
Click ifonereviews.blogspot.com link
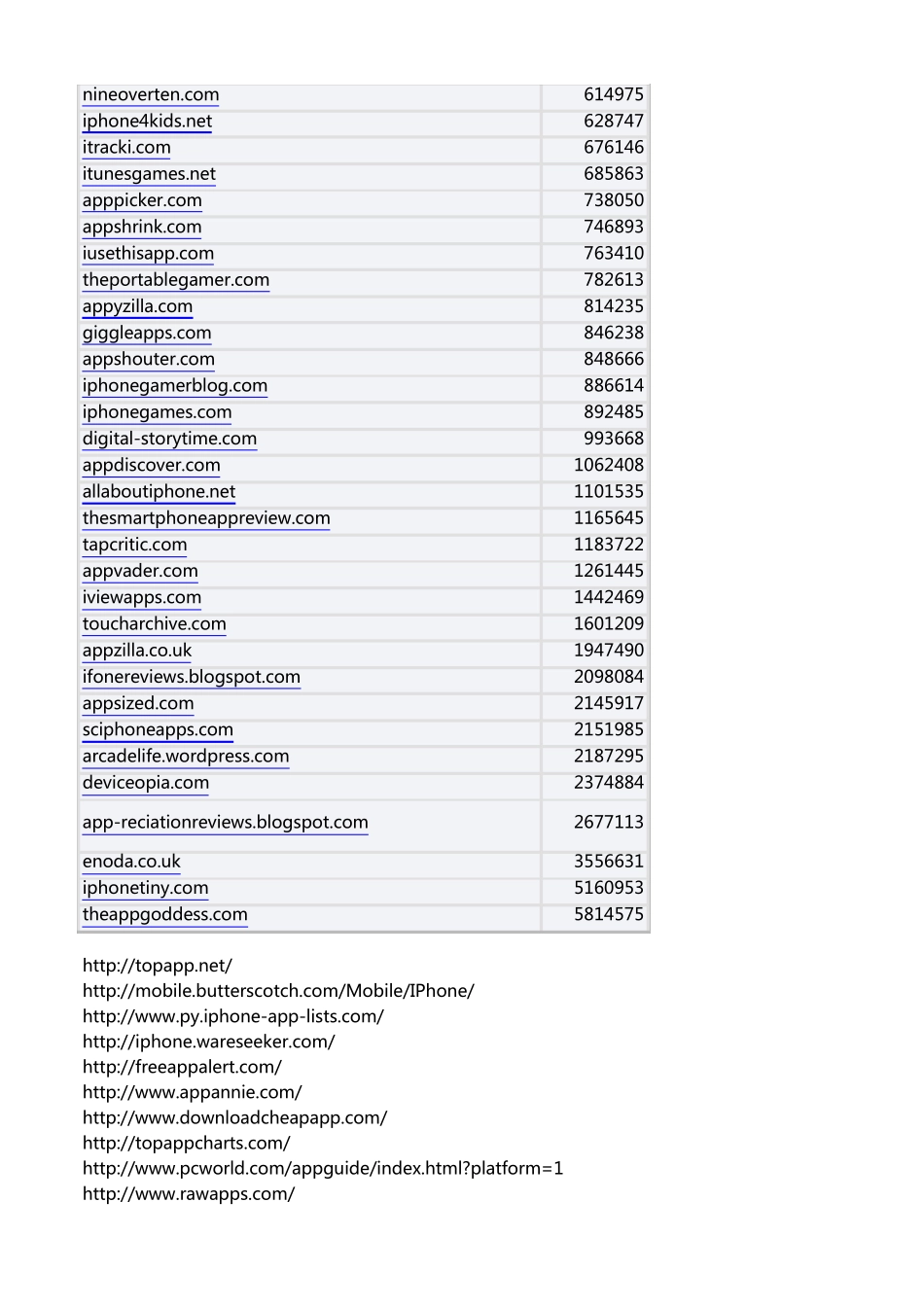click(x=192, y=677)
